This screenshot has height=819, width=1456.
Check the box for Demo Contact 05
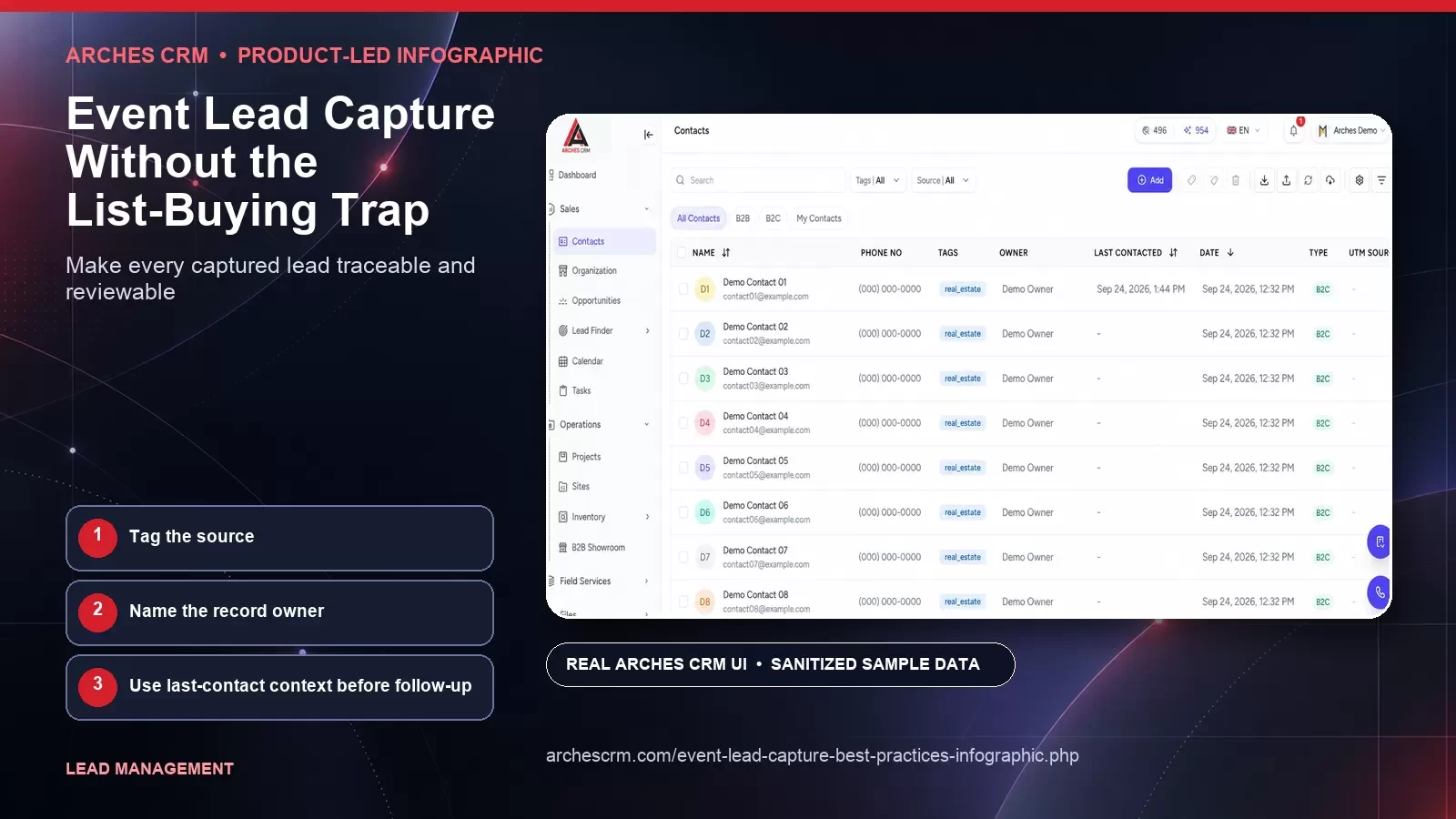683,468
